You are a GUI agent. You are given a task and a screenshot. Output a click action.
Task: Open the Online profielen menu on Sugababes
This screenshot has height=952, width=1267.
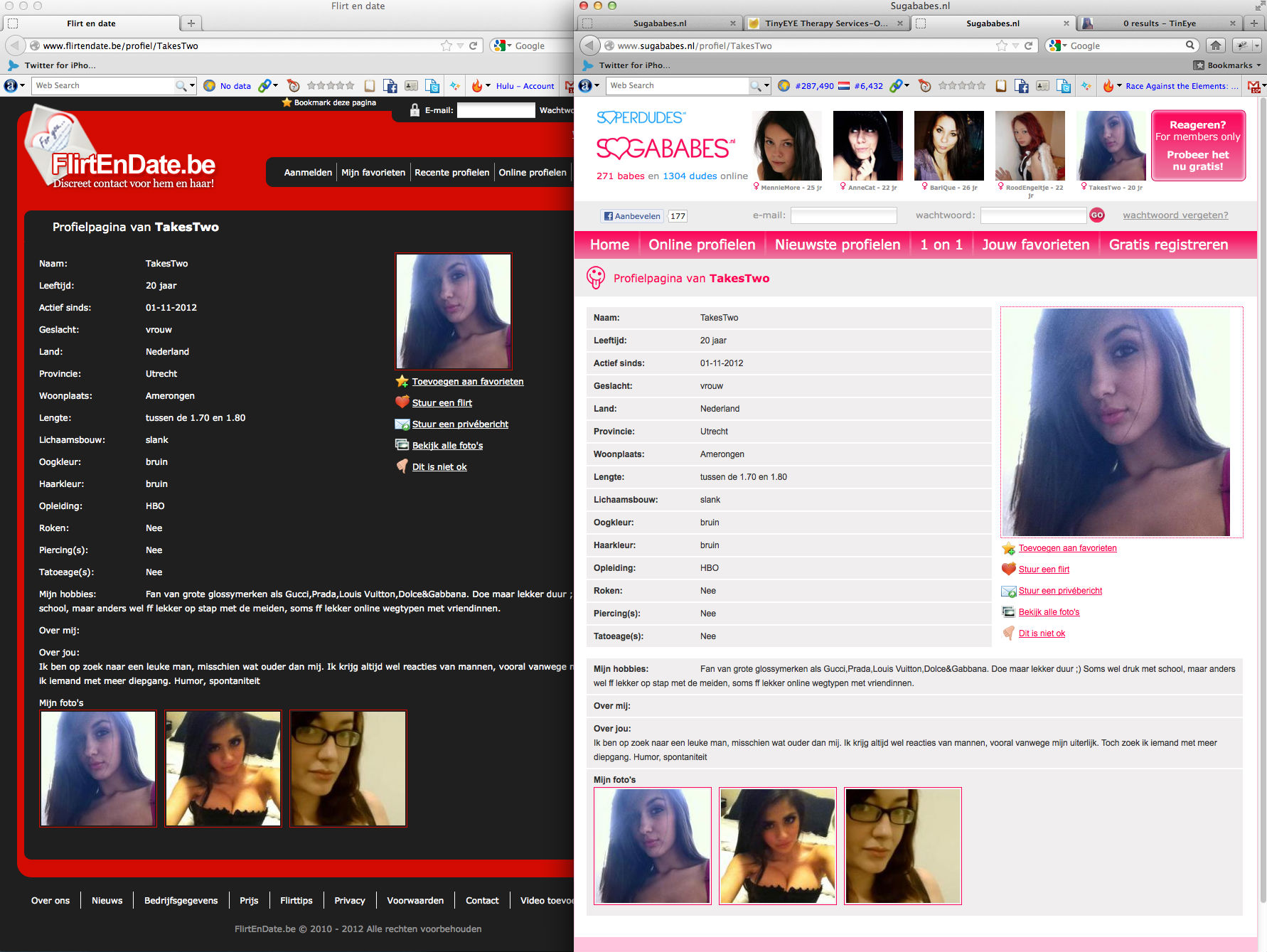pos(701,245)
